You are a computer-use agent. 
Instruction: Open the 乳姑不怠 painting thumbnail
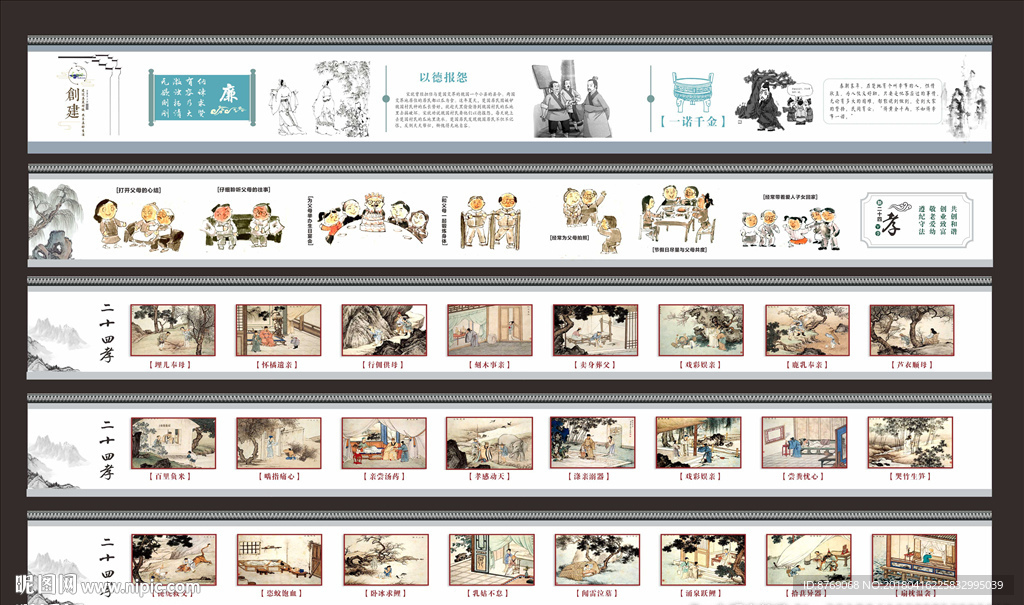[492, 559]
